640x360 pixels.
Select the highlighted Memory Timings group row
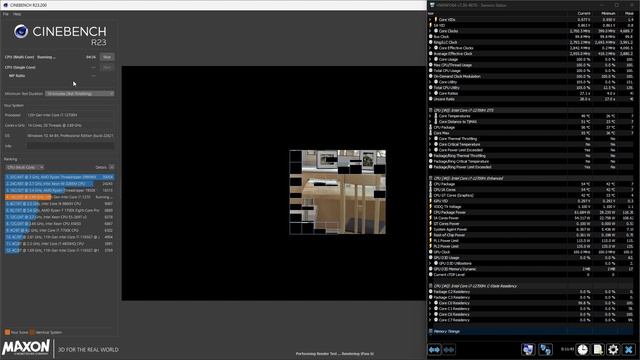531,331
